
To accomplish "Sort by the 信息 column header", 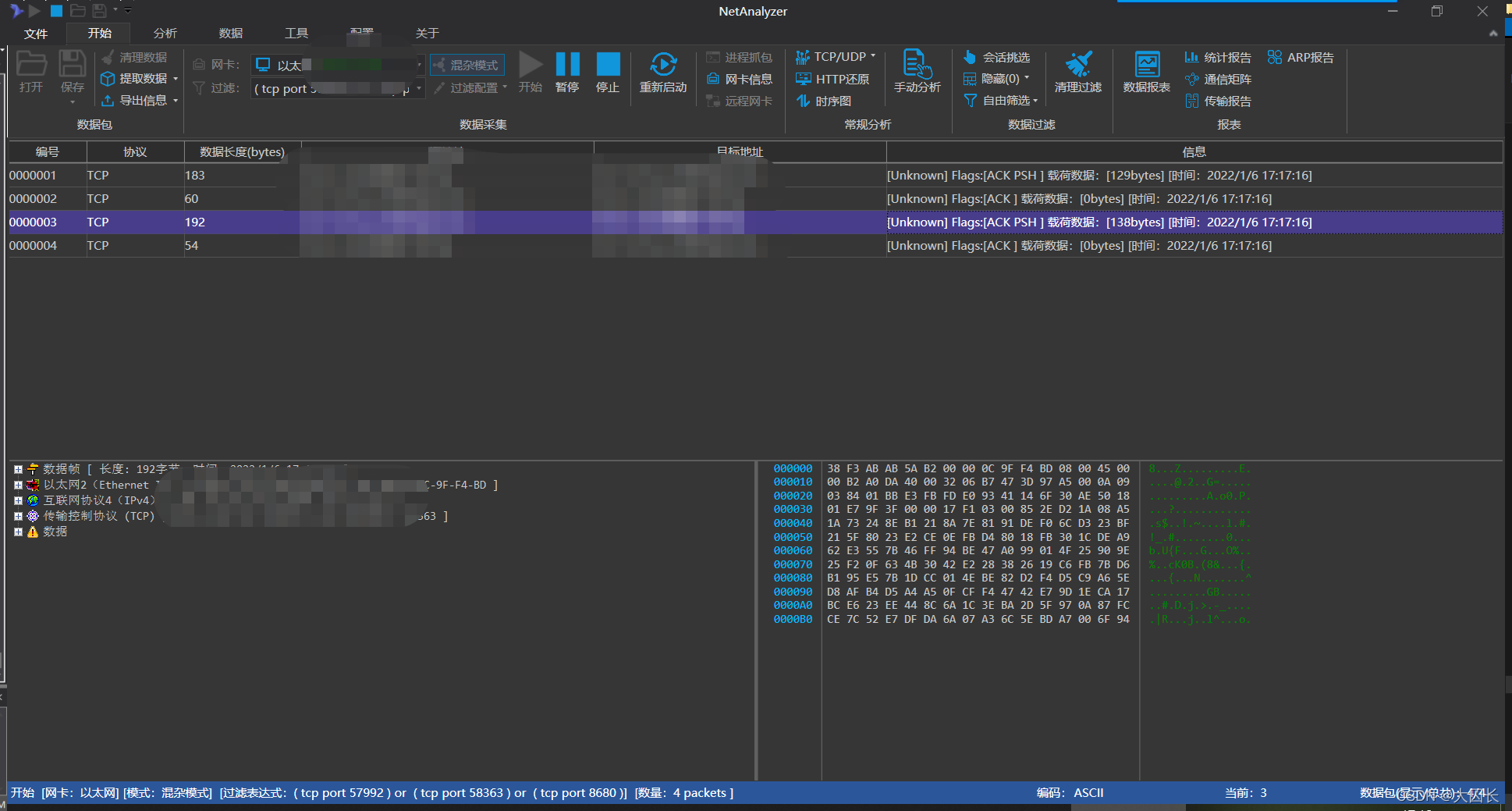I will click(1194, 151).
